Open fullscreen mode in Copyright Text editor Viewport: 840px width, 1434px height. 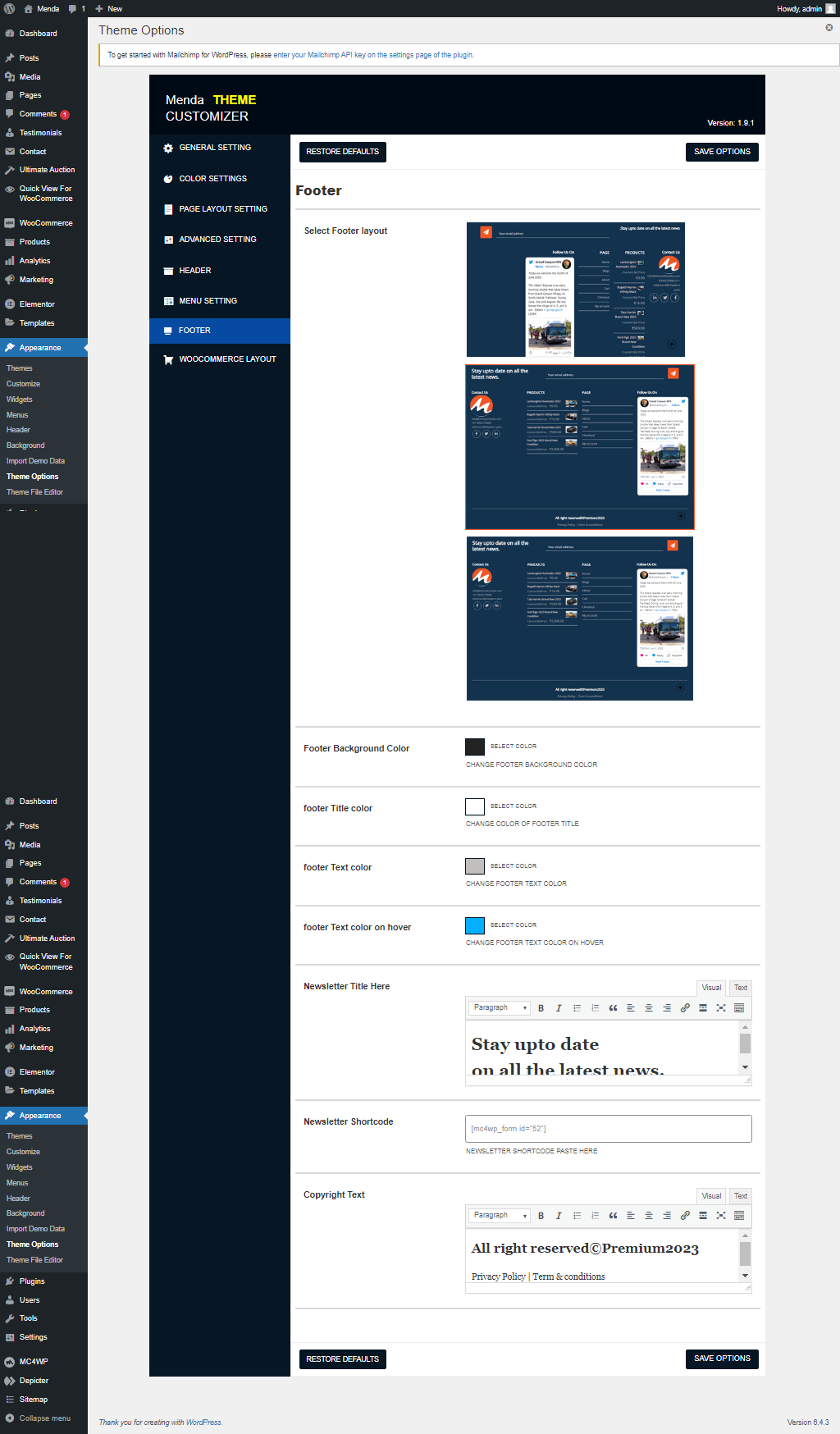click(721, 1216)
